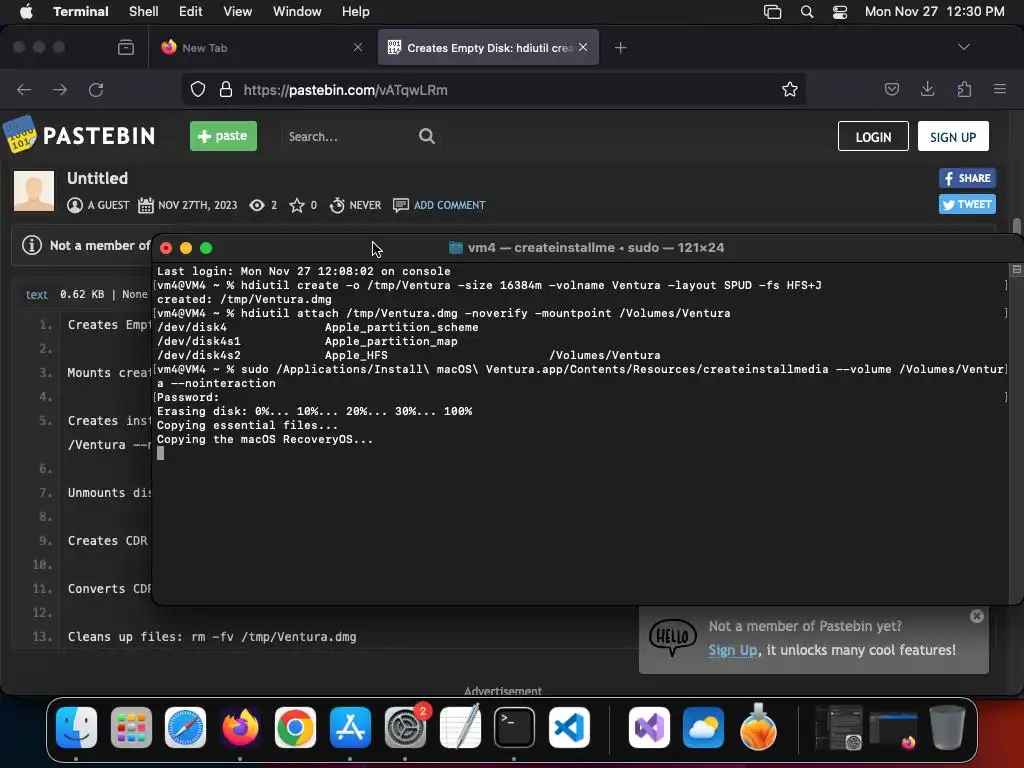Open Spotlight search in menu bar
1024x768 pixels.
(807, 12)
